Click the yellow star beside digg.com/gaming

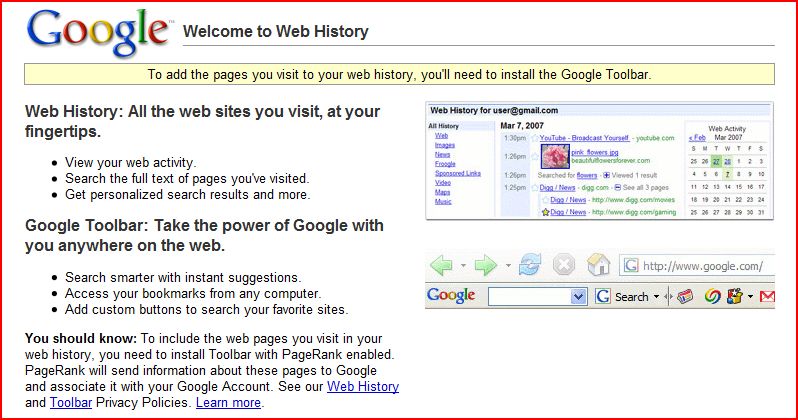pyautogui.click(x=545, y=212)
